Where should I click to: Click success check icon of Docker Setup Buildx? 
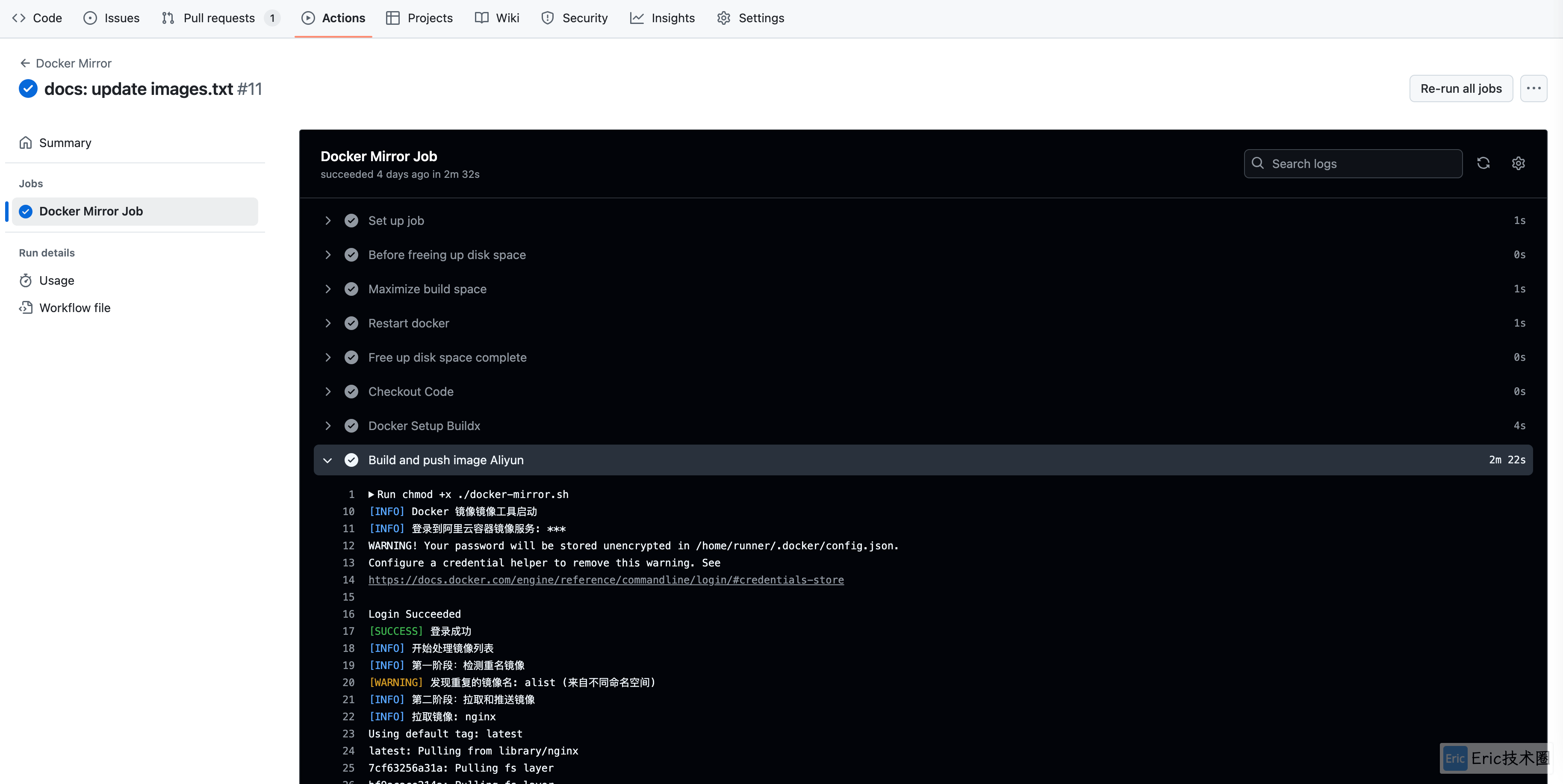tap(351, 425)
